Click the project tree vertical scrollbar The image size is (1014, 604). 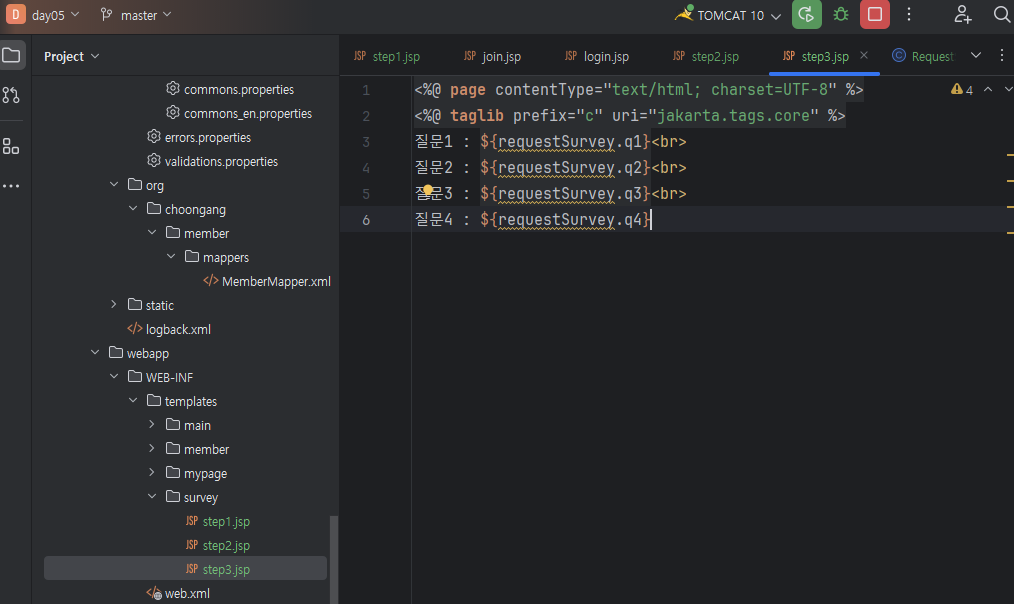coord(334,559)
